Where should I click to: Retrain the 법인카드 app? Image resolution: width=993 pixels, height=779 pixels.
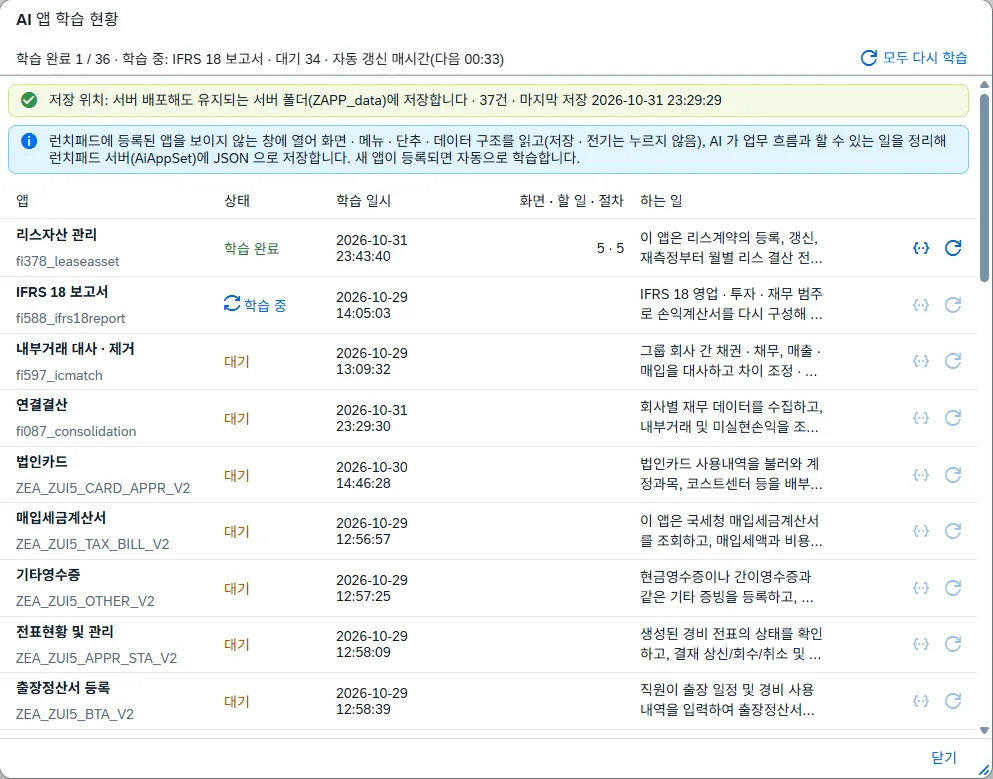click(x=953, y=474)
